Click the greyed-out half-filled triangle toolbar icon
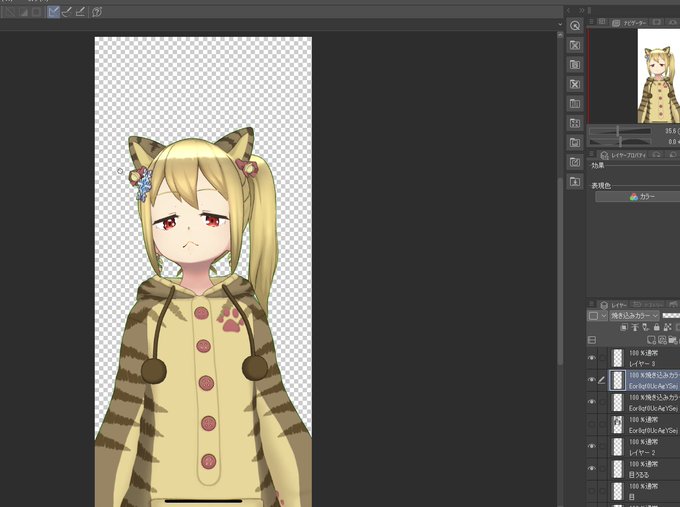The image size is (680, 507). point(23,12)
